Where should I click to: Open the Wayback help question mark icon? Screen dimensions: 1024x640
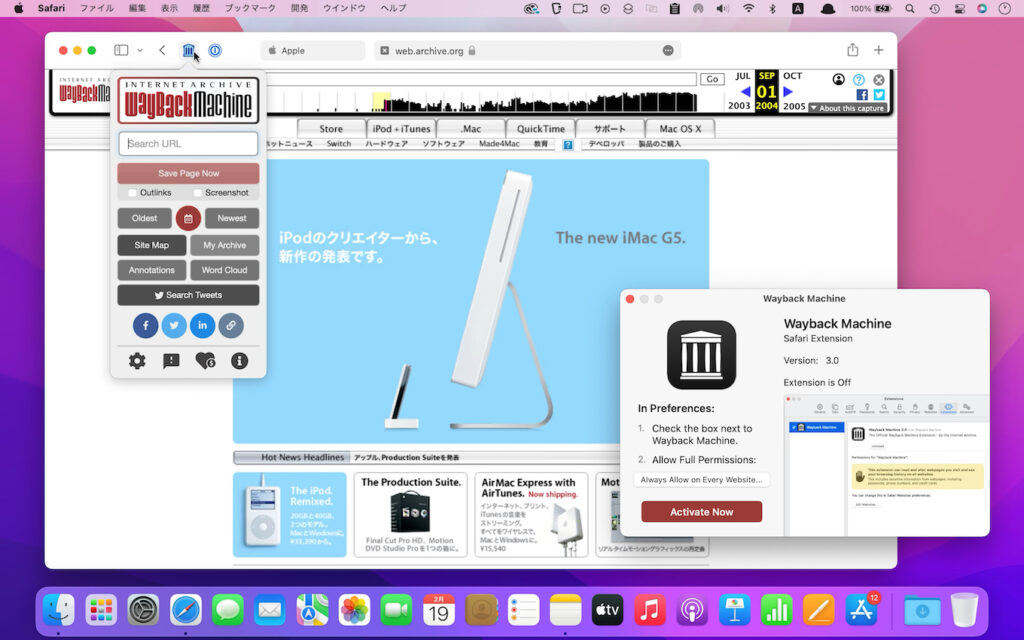[859, 80]
